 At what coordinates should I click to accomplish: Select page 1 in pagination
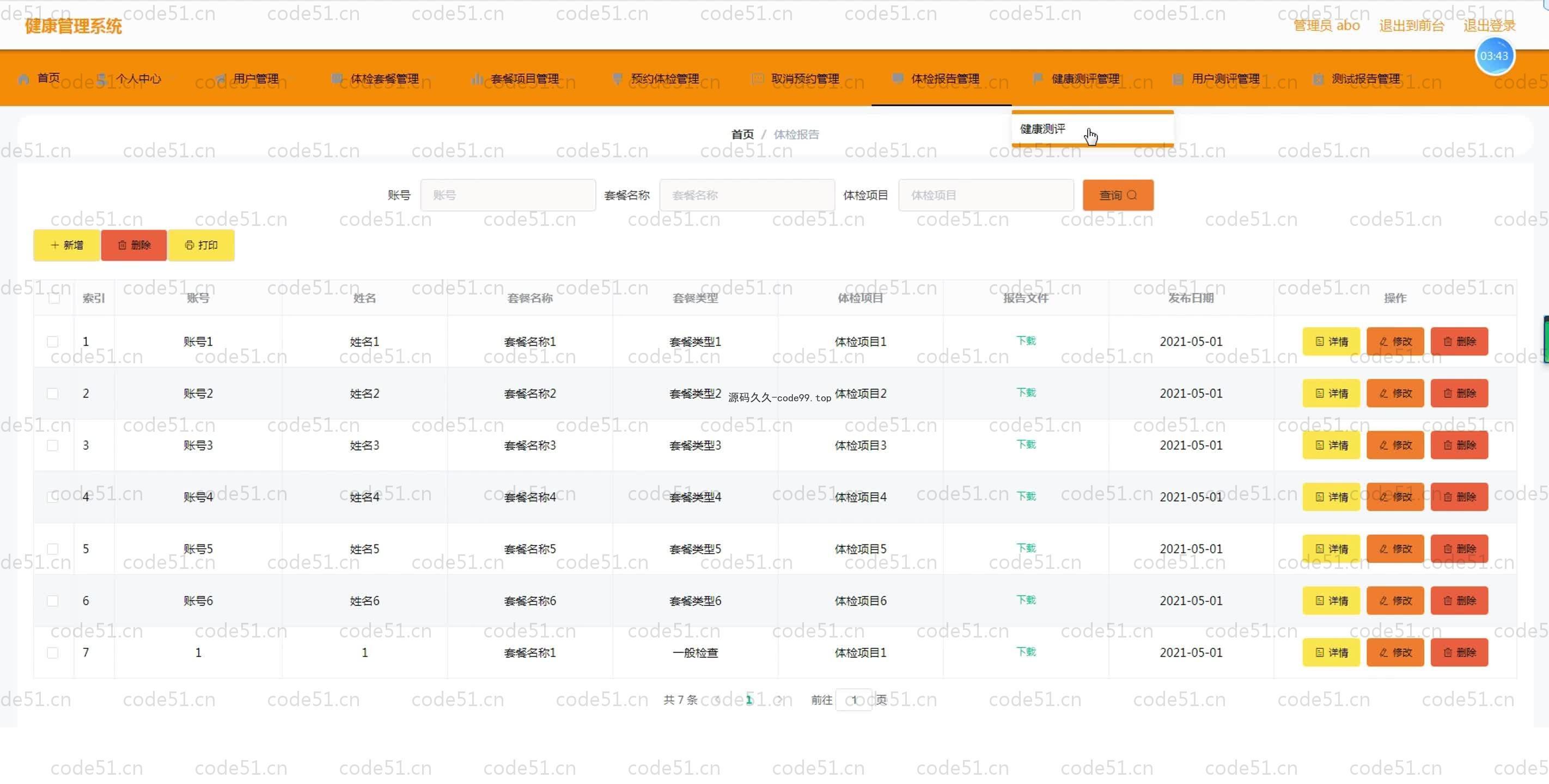click(749, 700)
